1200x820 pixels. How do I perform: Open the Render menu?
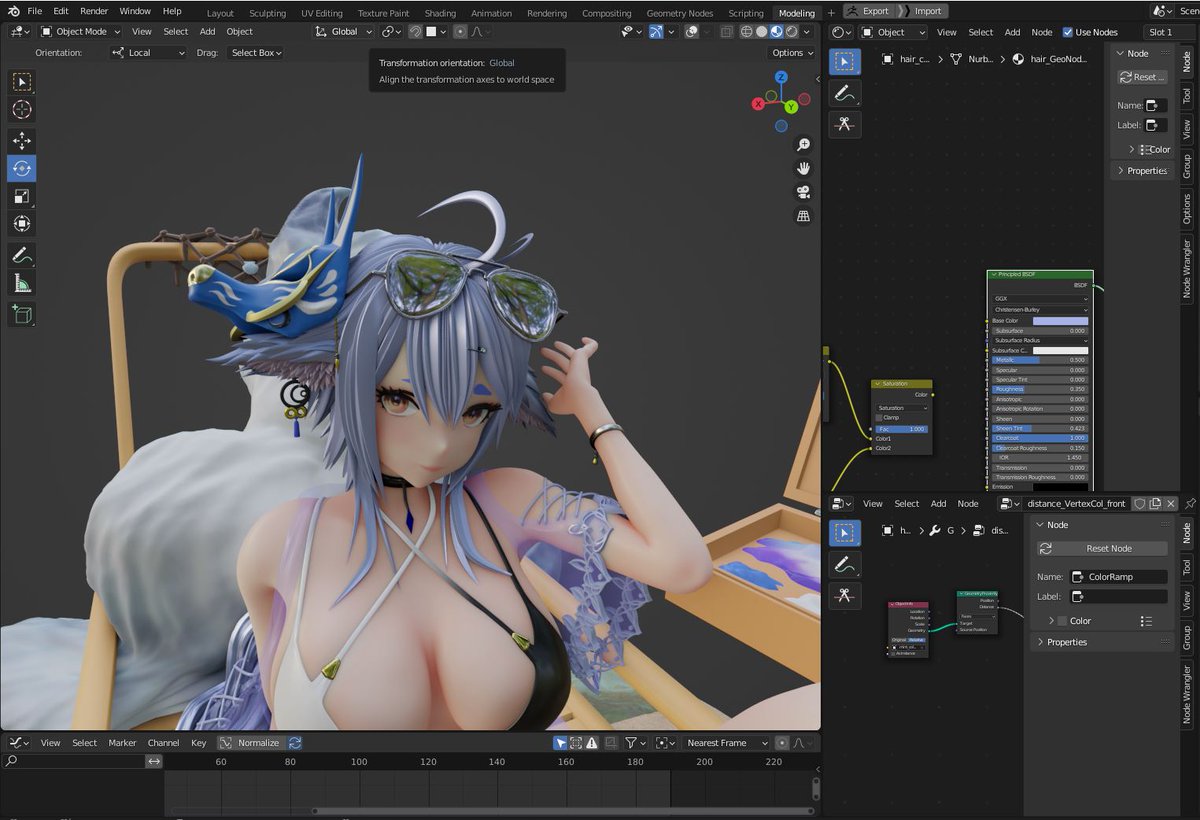tap(94, 11)
